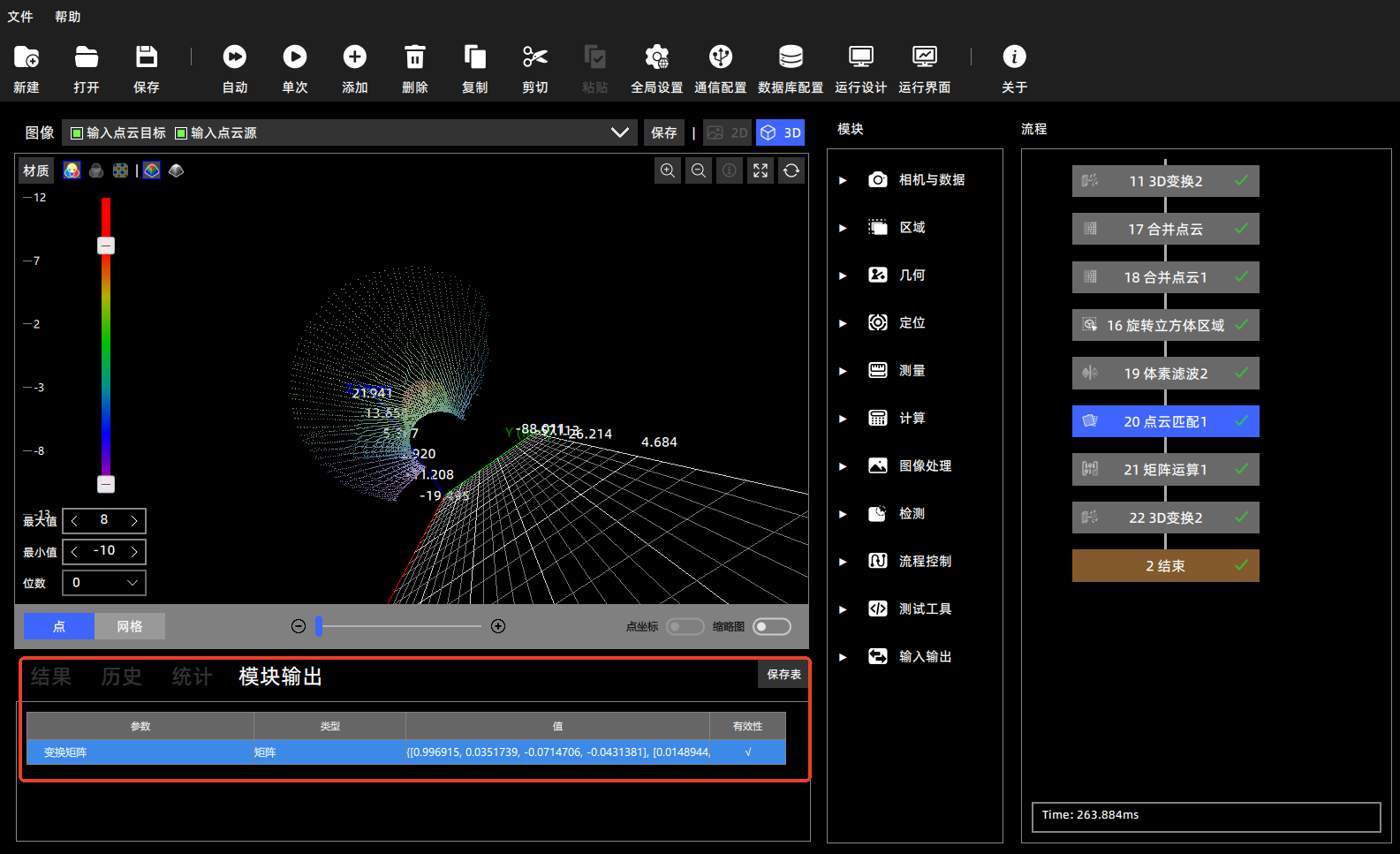
Task: Click the 删除 (Delete) trash icon
Action: tap(415, 57)
